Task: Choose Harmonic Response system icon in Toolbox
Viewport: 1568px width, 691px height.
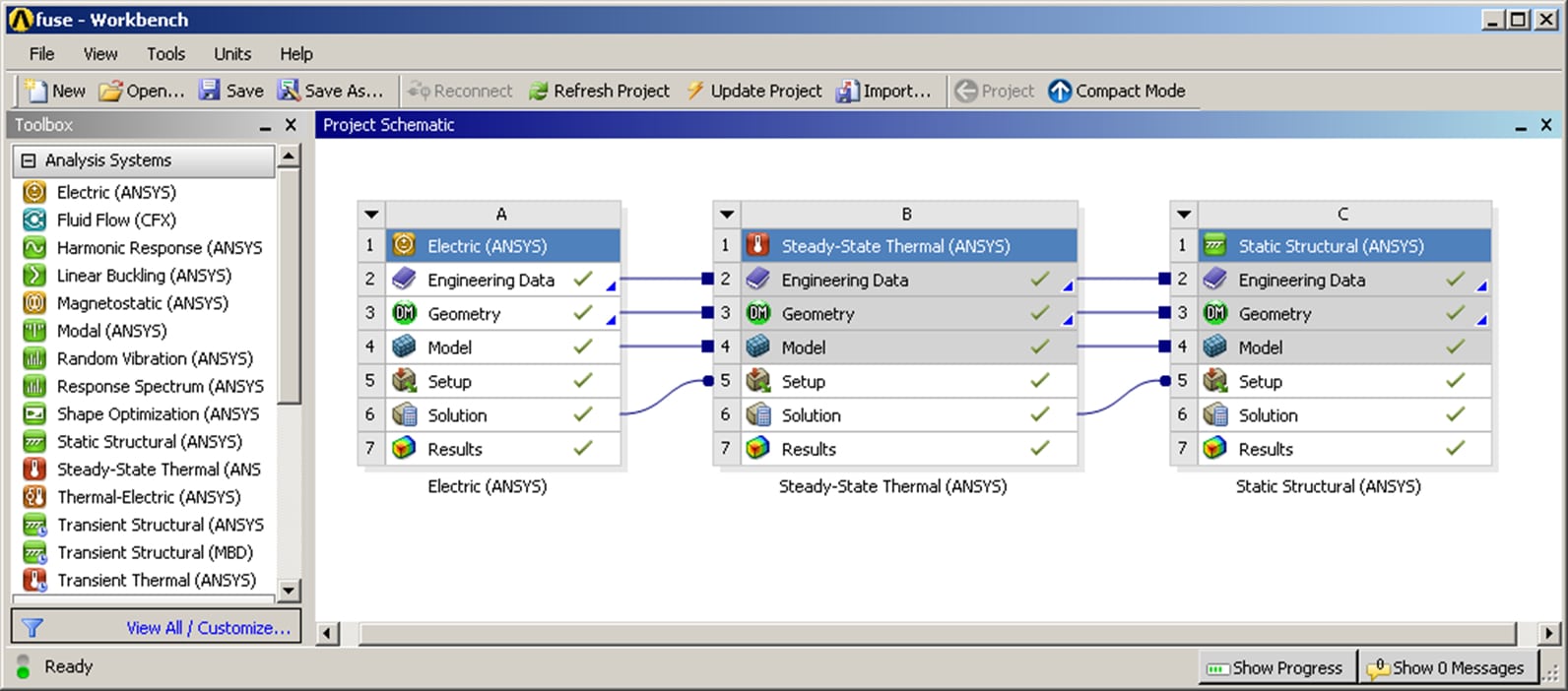Action: pos(34,247)
